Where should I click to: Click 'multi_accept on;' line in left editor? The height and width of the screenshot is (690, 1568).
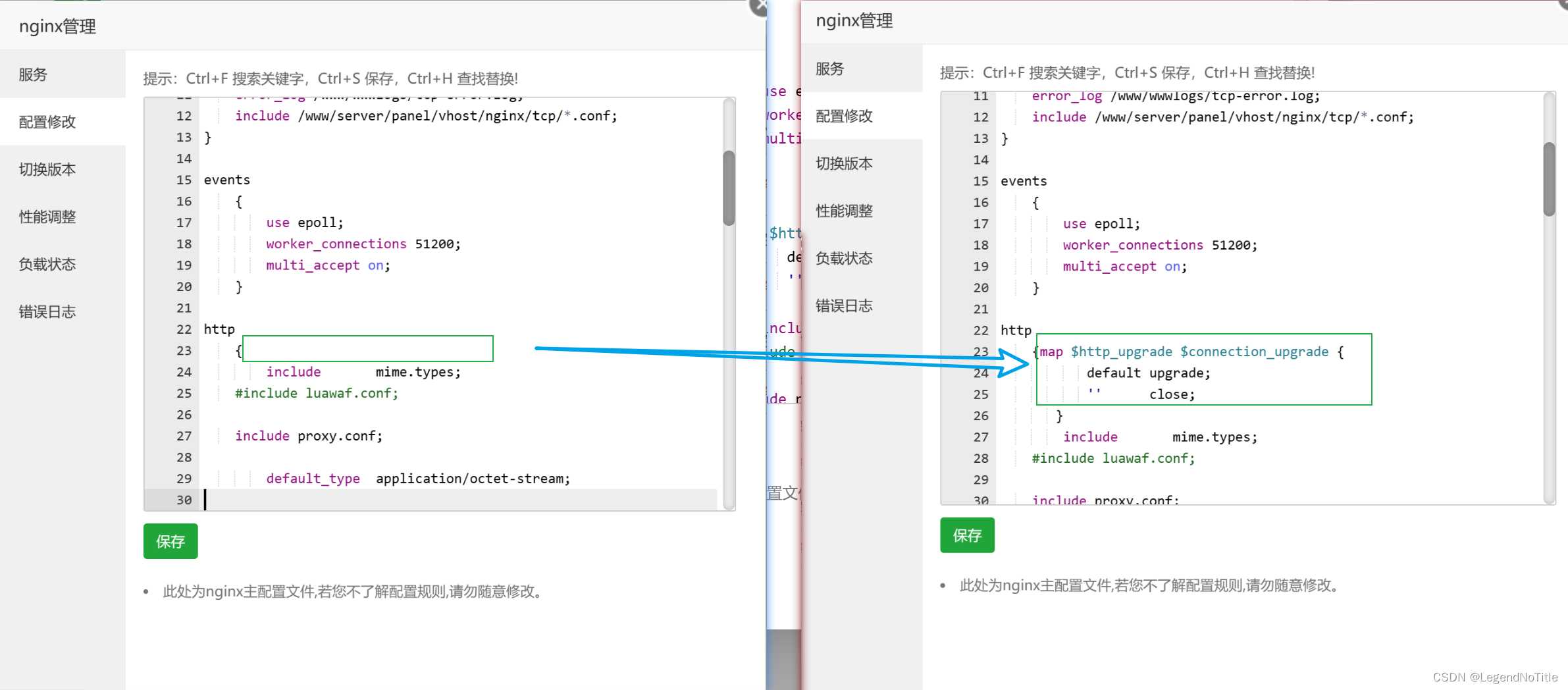328,265
